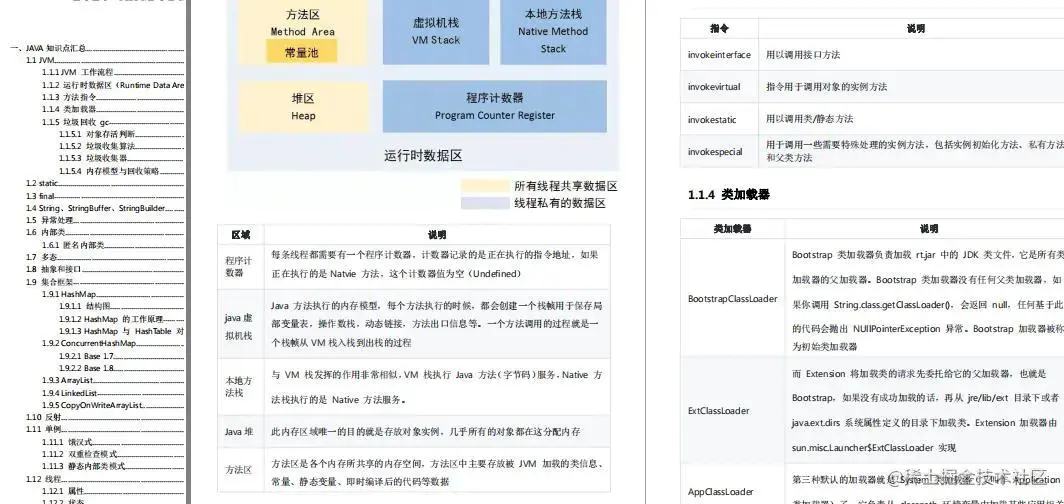The image size is (1064, 504).
Task: Select the '程序计数器' row label cell
Action: [241, 267]
